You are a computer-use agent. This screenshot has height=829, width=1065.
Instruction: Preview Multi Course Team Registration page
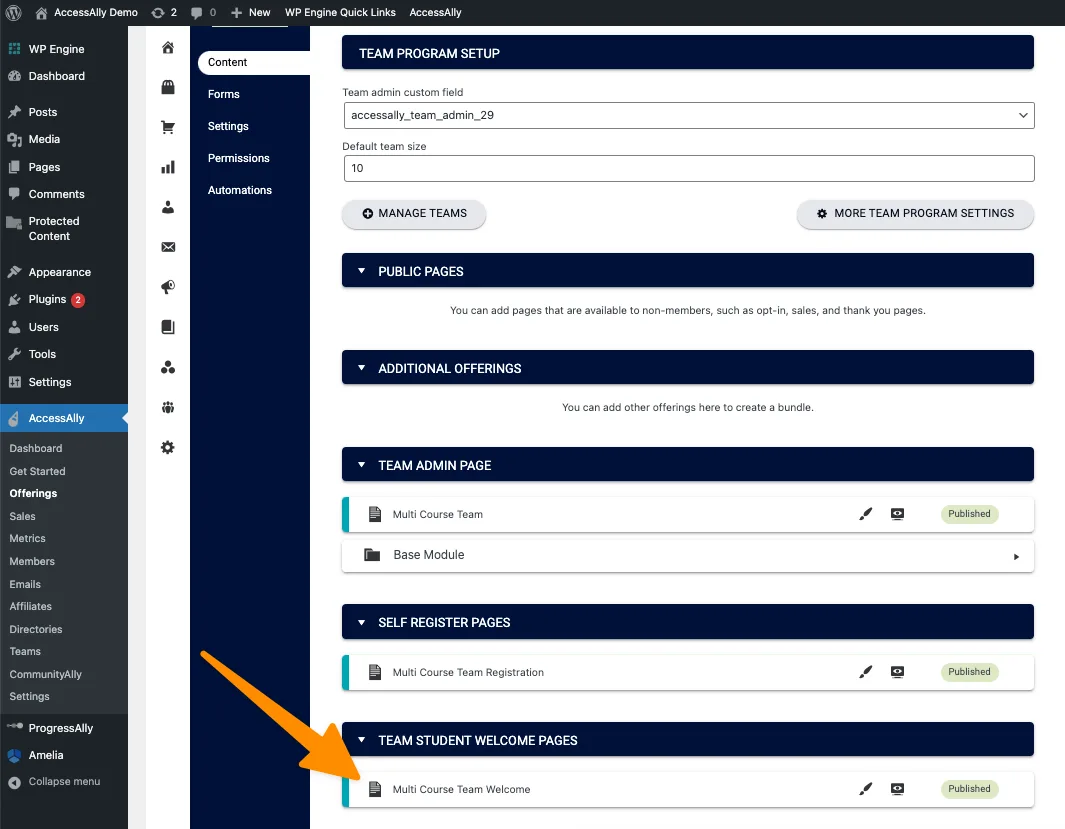tap(897, 672)
